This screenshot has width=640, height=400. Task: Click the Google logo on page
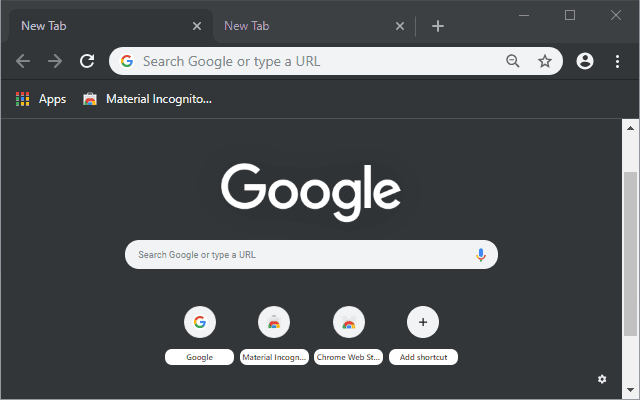point(311,193)
